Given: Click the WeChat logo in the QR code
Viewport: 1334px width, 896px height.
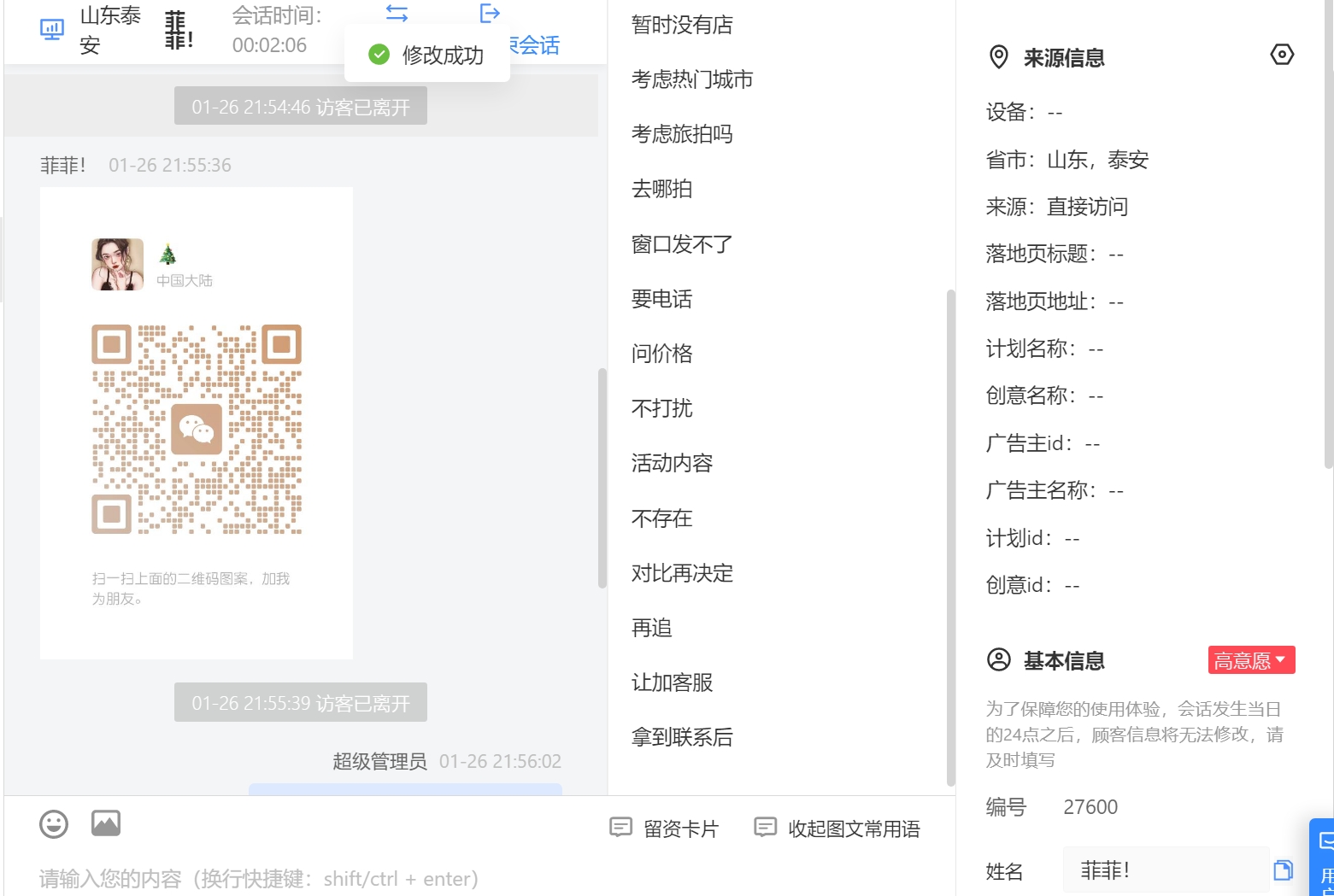Looking at the screenshot, I should tap(197, 429).
